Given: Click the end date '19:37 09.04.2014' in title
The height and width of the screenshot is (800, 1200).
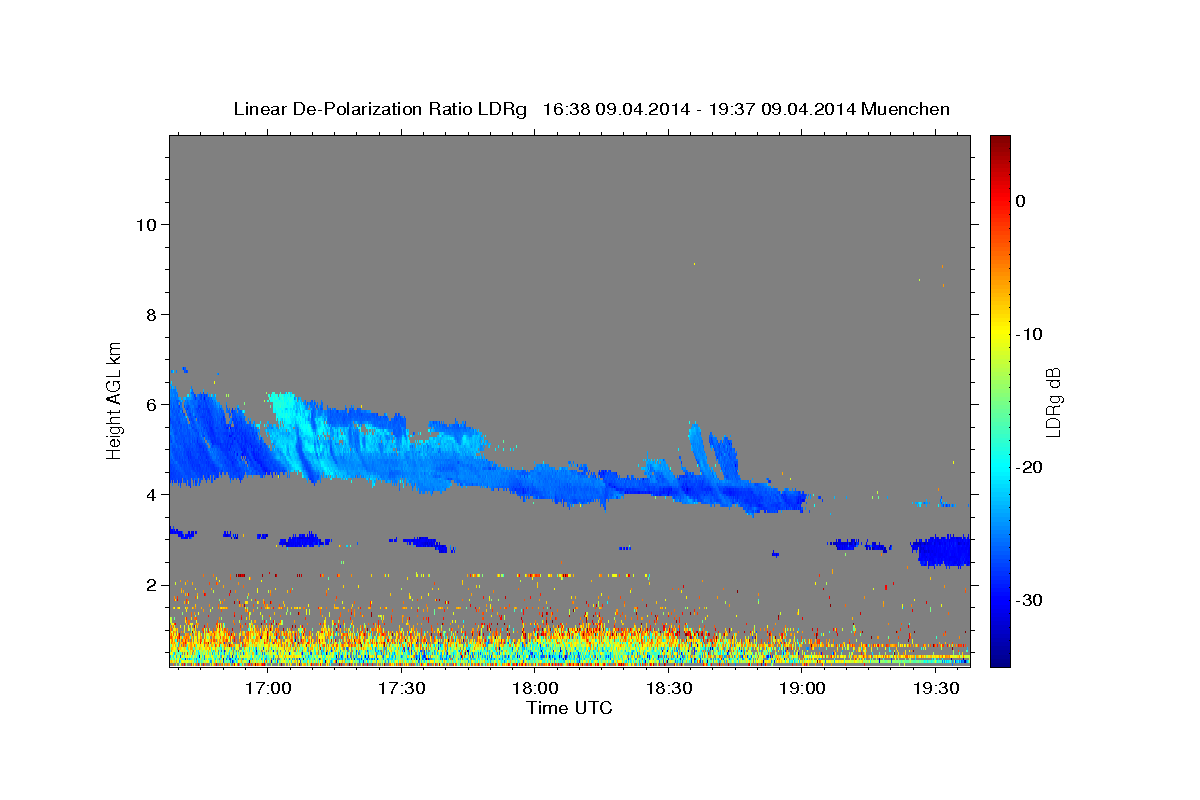Looking at the screenshot, I should [781, 109].
